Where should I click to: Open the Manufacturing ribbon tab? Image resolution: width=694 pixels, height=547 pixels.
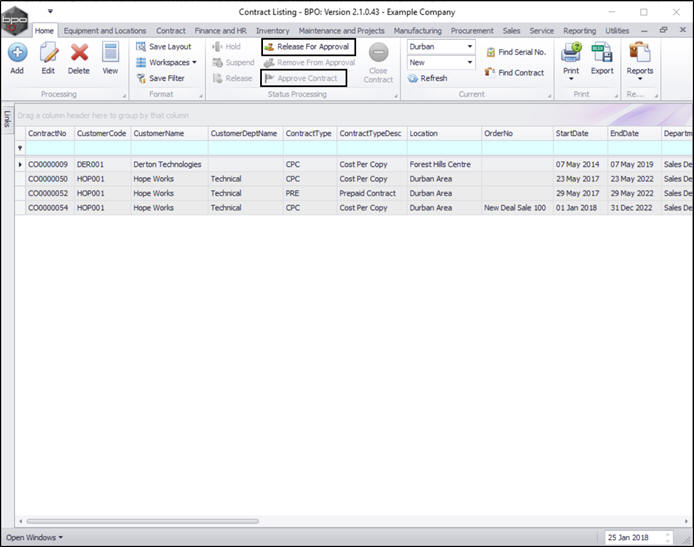click(x=418, y=31)
